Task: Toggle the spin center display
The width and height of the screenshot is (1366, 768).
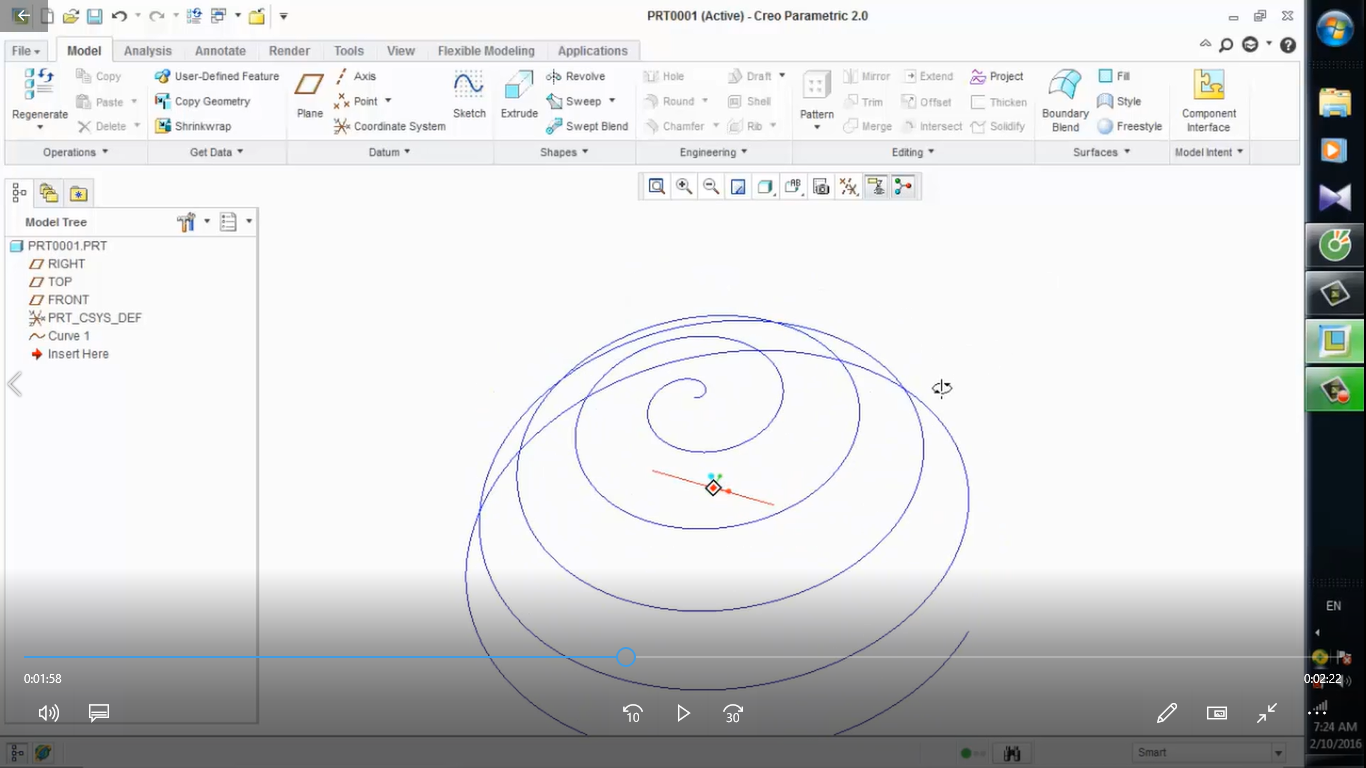Action: [903, 186]
